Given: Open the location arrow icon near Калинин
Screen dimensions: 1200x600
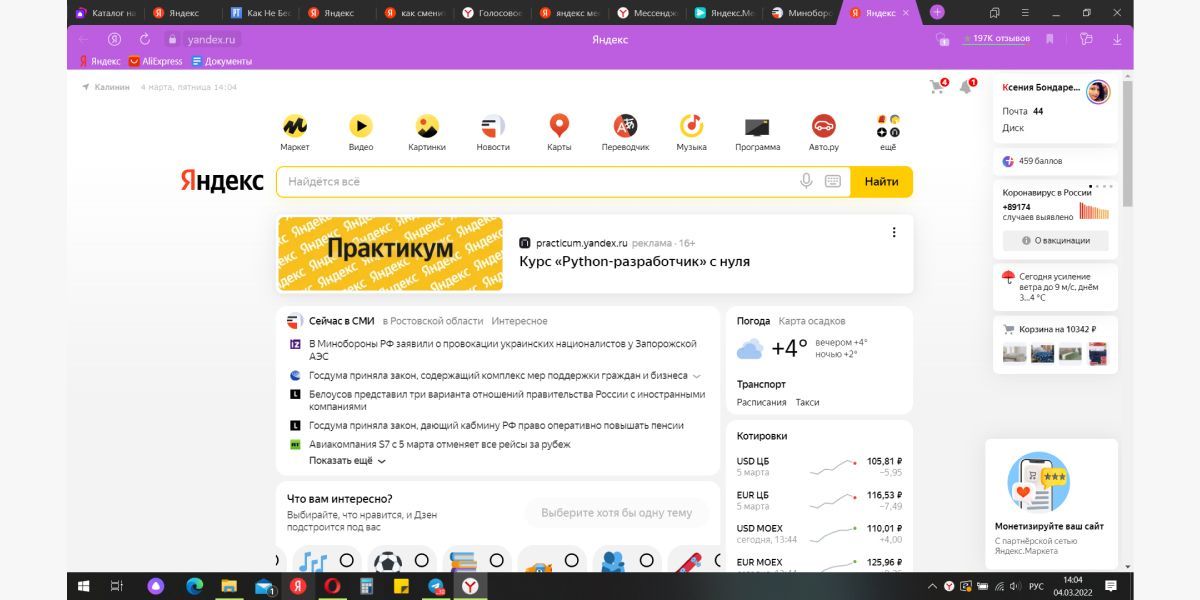Looking at the screenshot, I should (x=87, y=87).
